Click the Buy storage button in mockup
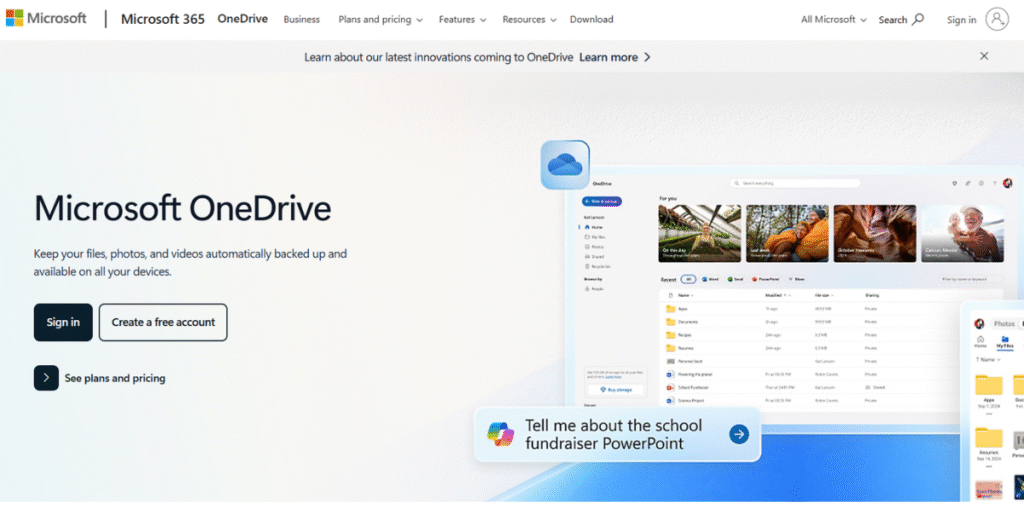Viewport: 1024px width, 512px height. 615,389
